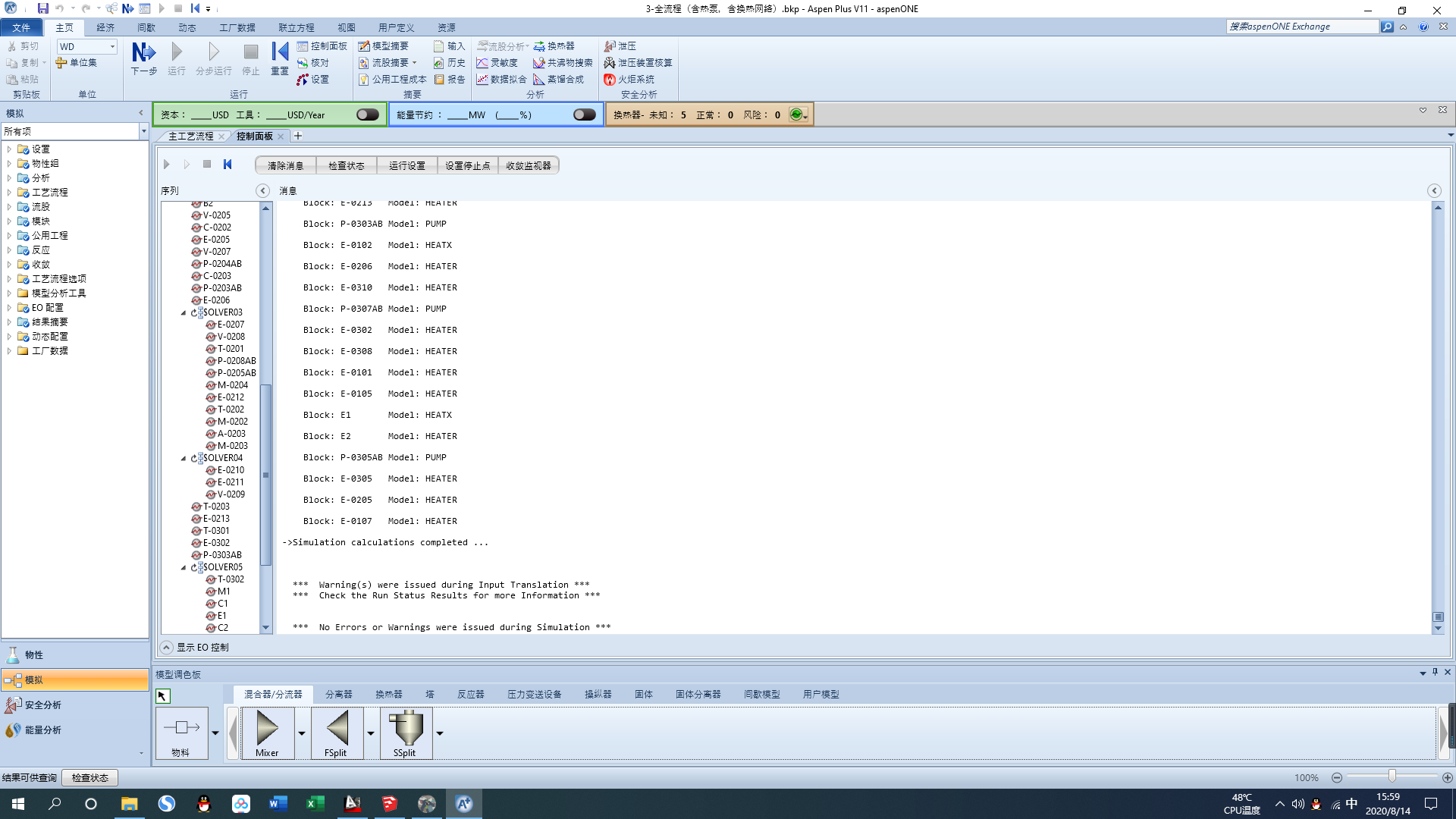
Task: Click the Reset (重置) run icon
Action: pos(280,53)
